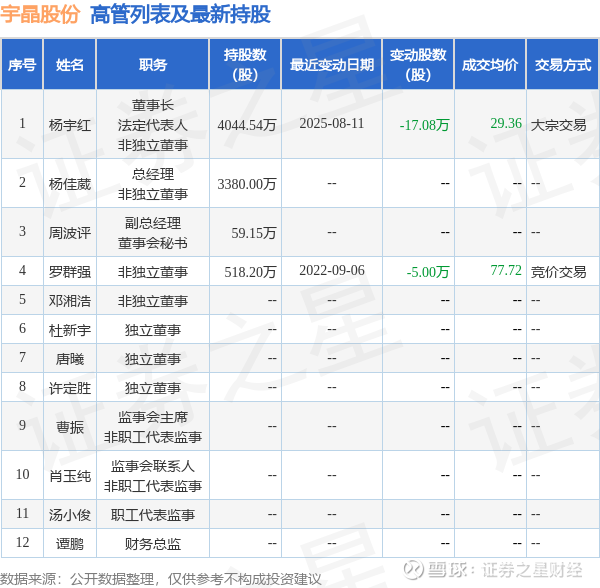Click the name 汤小俊
This screenshot has width=600, height=588.
(x=70, y=515)
